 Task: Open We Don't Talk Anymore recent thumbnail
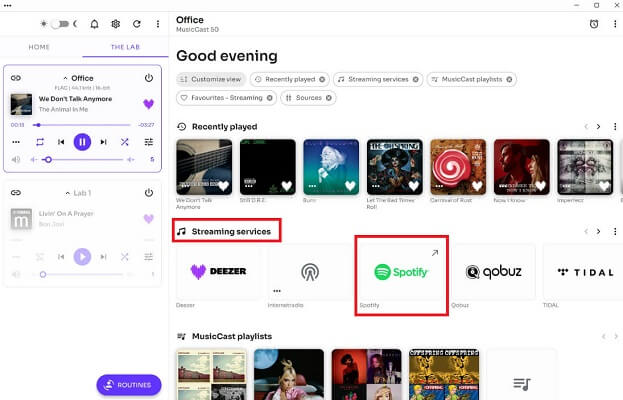204,167
